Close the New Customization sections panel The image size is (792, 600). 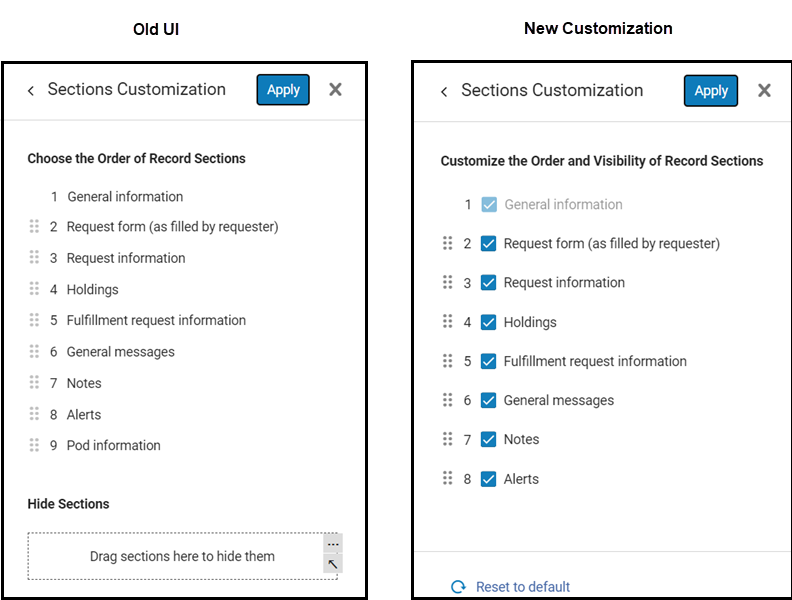(x=764, y=91)
